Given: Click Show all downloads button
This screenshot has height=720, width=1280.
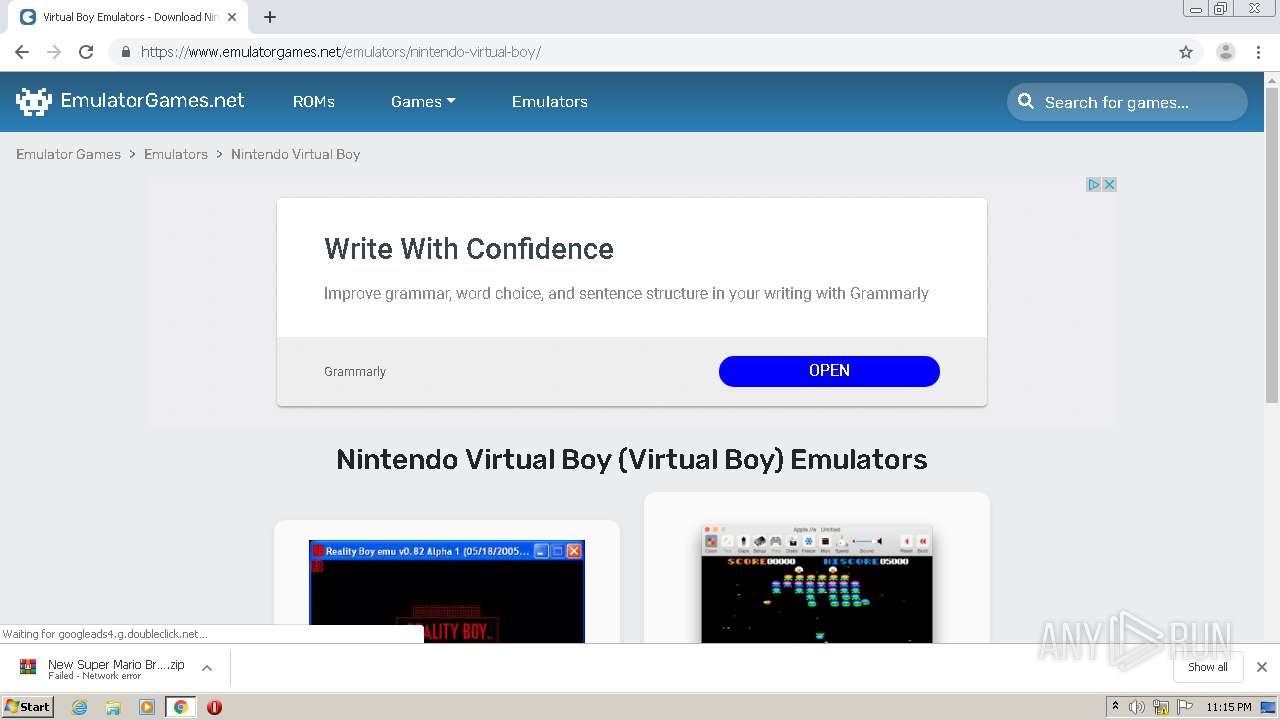Looking at the screenshot, I should (x=1207, y=667).
